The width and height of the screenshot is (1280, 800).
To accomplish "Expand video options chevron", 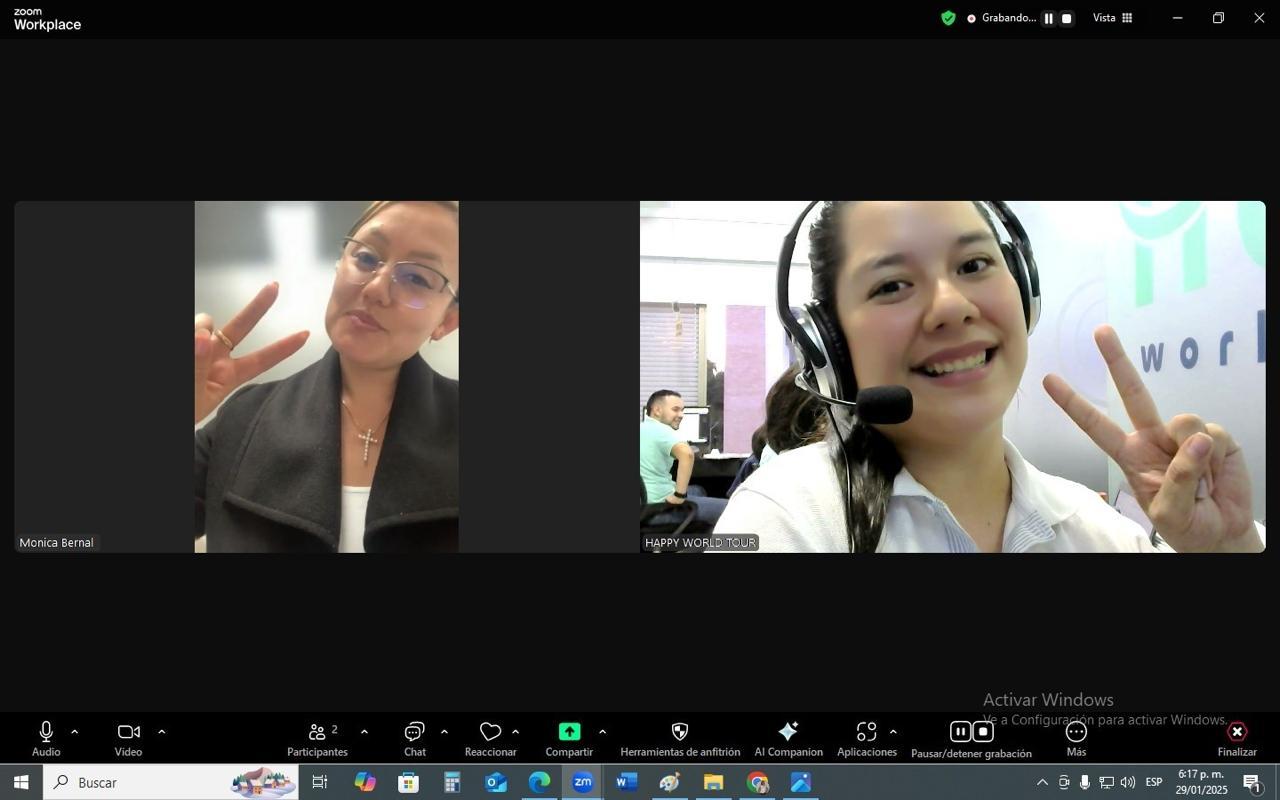I will pyautogui.click(x=161, y=732).
